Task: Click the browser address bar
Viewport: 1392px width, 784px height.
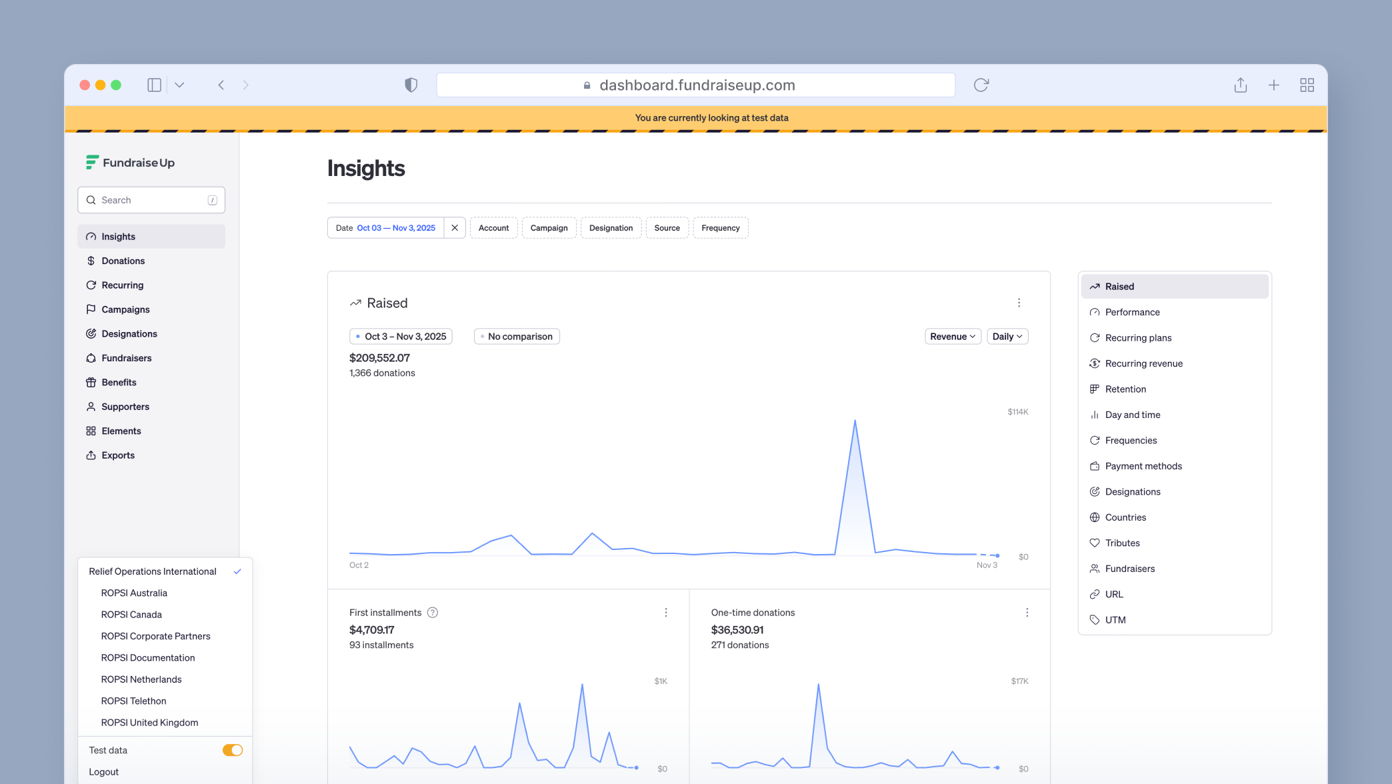Action: pyautogui.click(x=696, y=85)
